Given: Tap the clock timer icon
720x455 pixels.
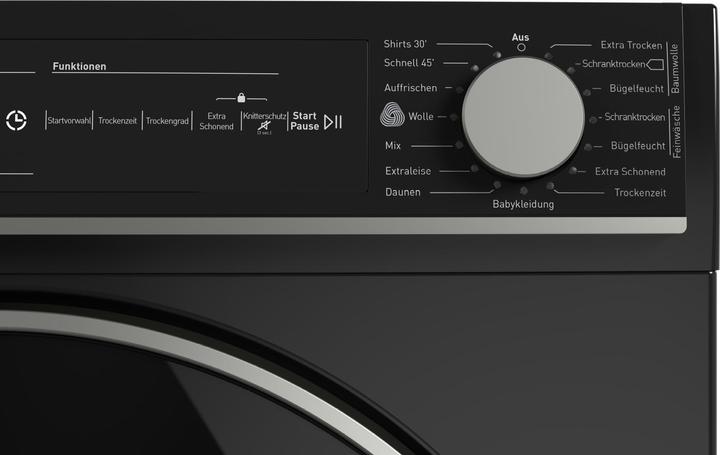Looking at the screenshot, I should pos(17,120).
